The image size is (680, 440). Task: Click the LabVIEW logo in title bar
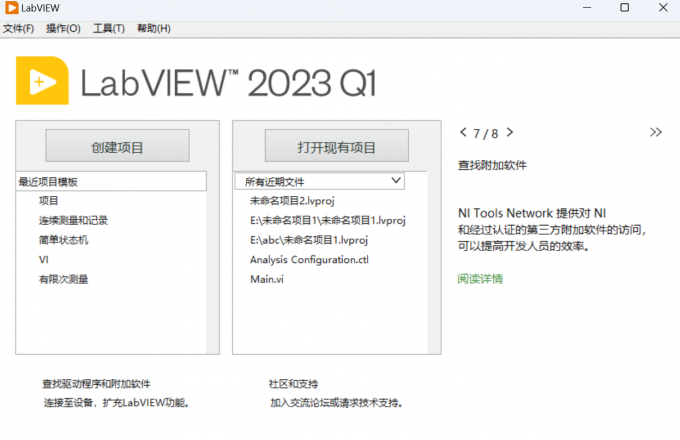click(x=11, y=8)
